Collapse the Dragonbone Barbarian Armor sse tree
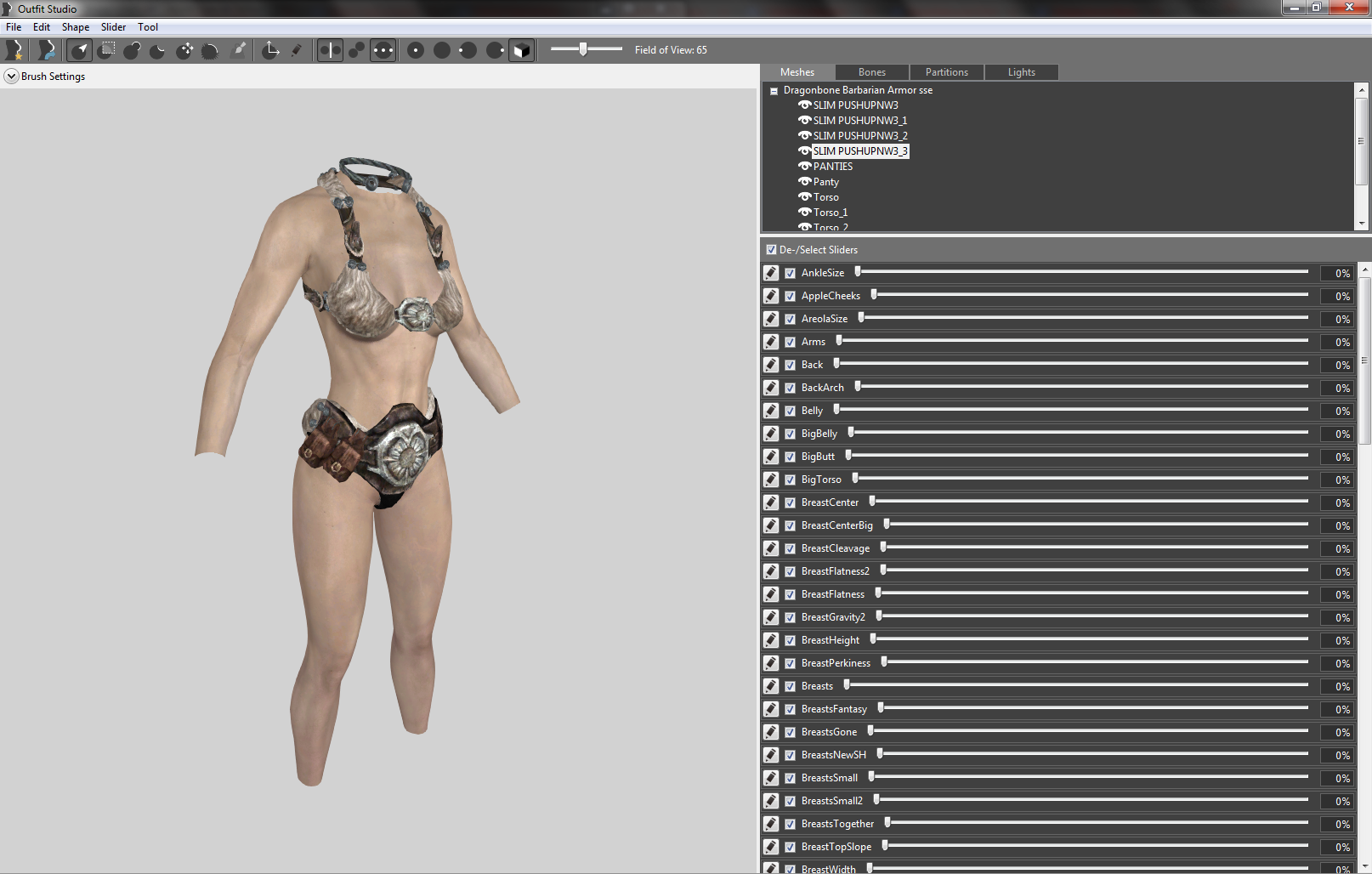Viewport: 1372px width, 874px height. pyautogui.click(x=774, y=91)
